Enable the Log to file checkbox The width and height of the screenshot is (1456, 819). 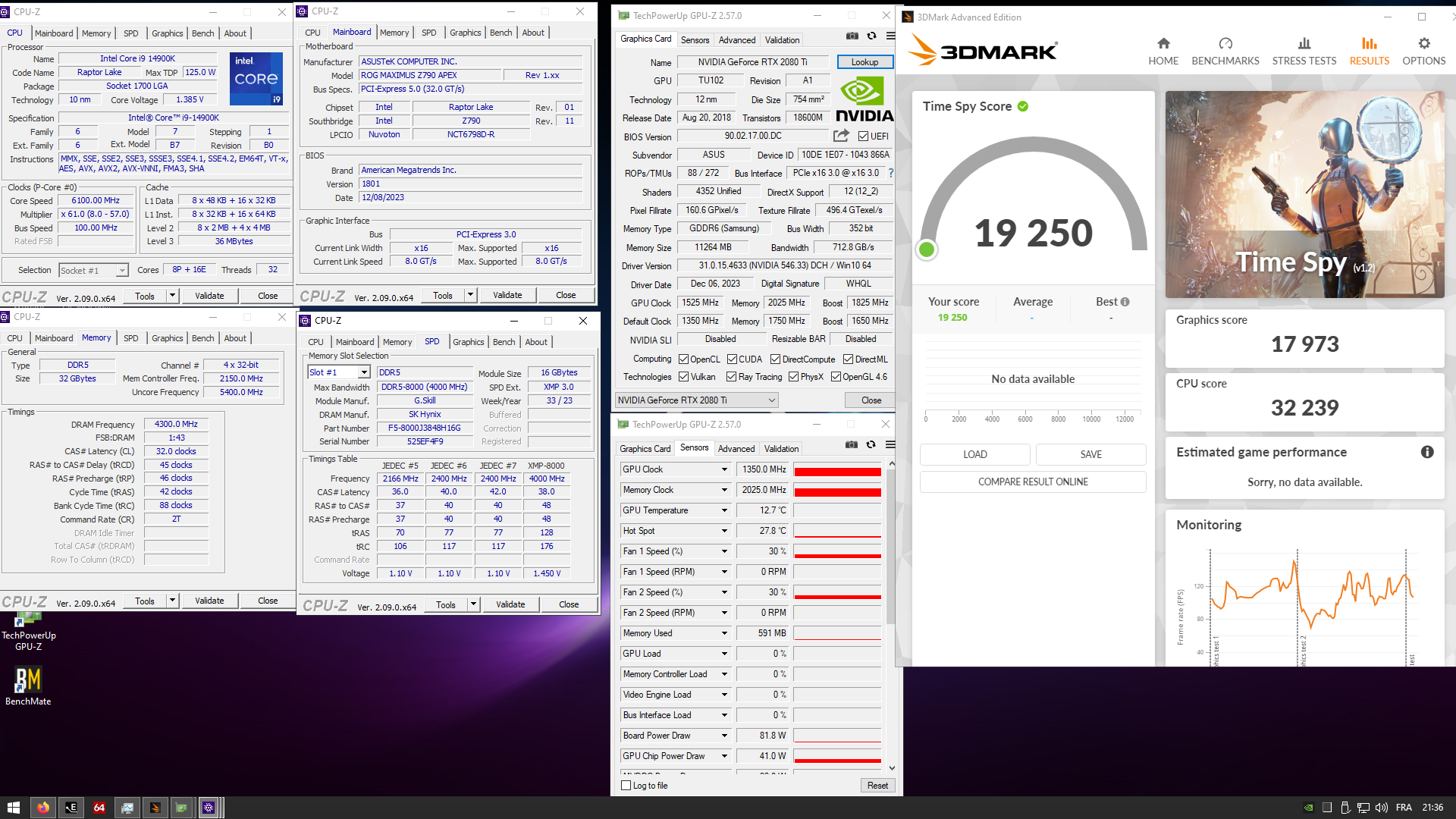tap(626, 786)
